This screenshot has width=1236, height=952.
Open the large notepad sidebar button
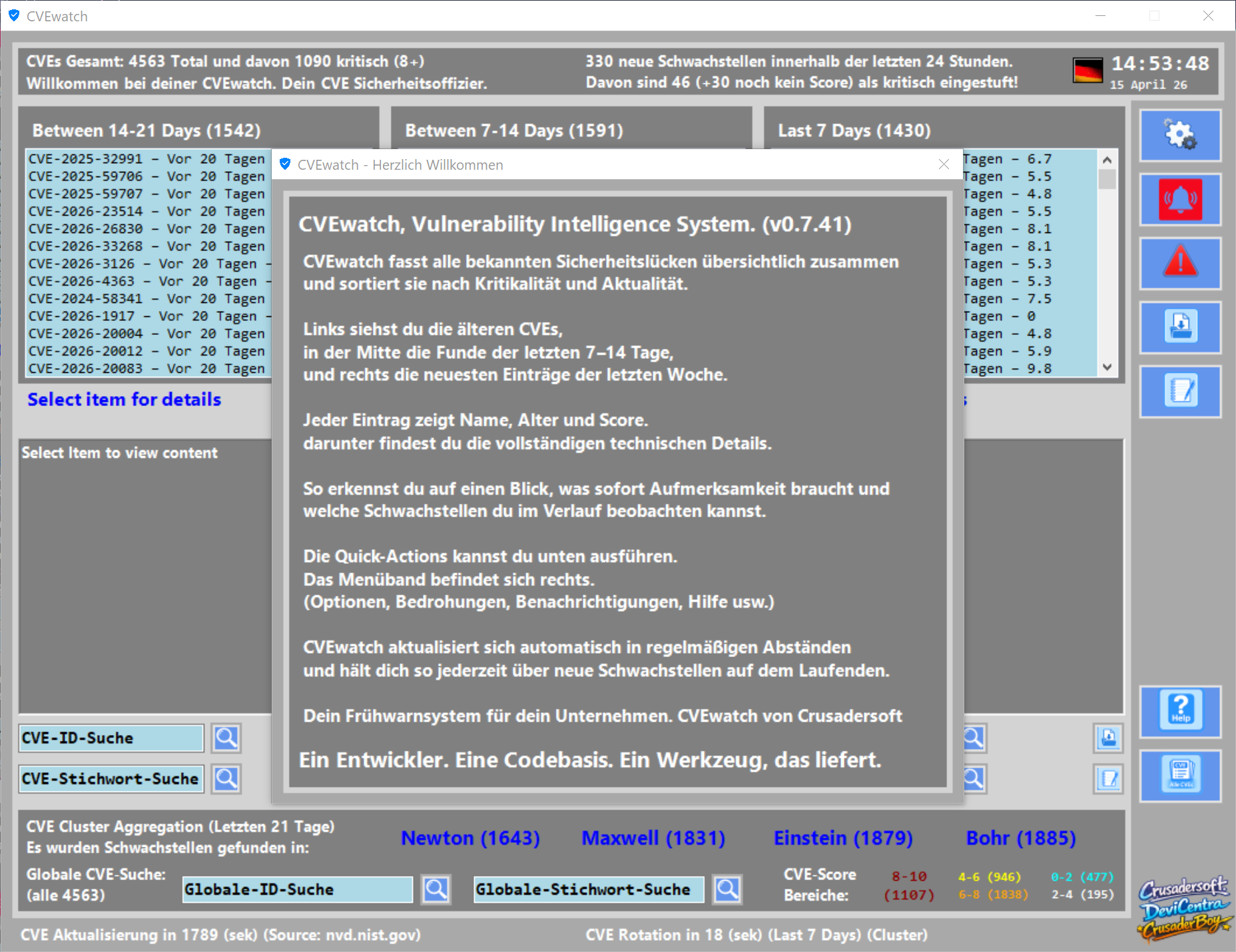(x=1179, y=391)
